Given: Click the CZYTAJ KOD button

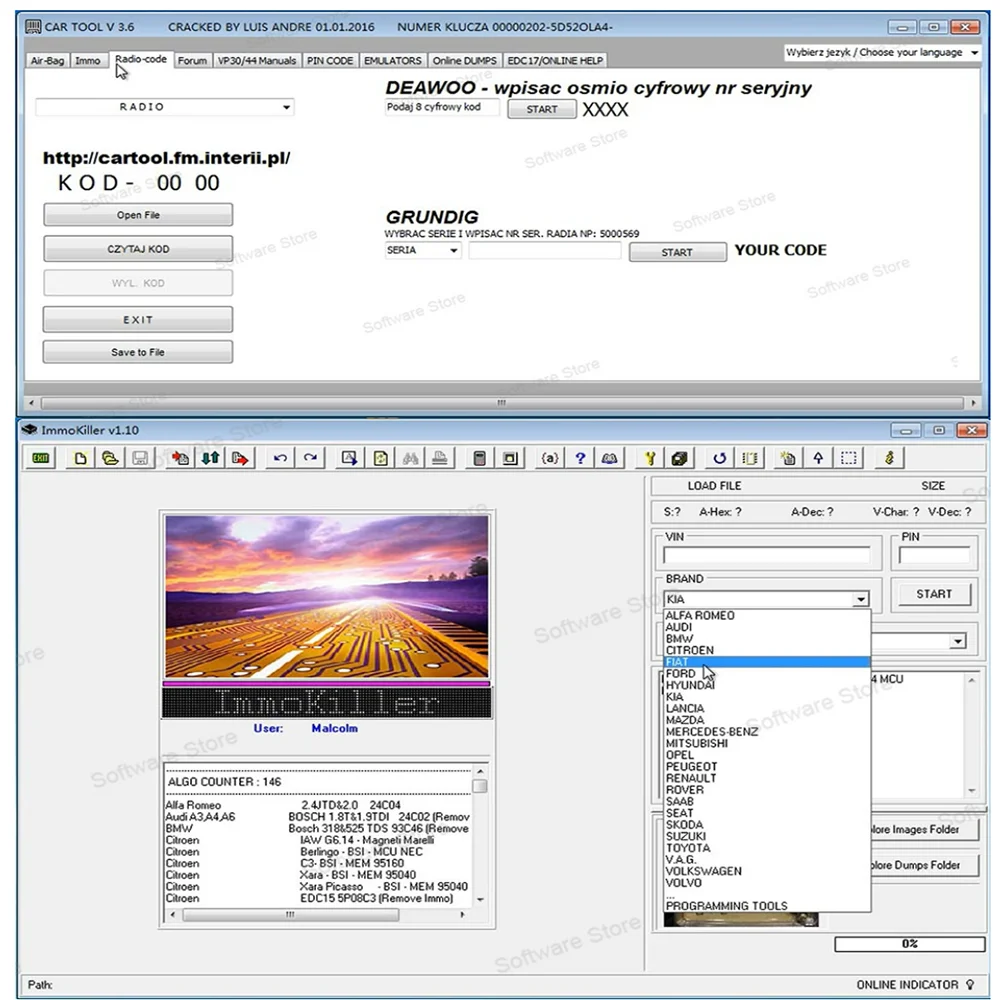Looking at the screenshot, I should tap(138, 249).
